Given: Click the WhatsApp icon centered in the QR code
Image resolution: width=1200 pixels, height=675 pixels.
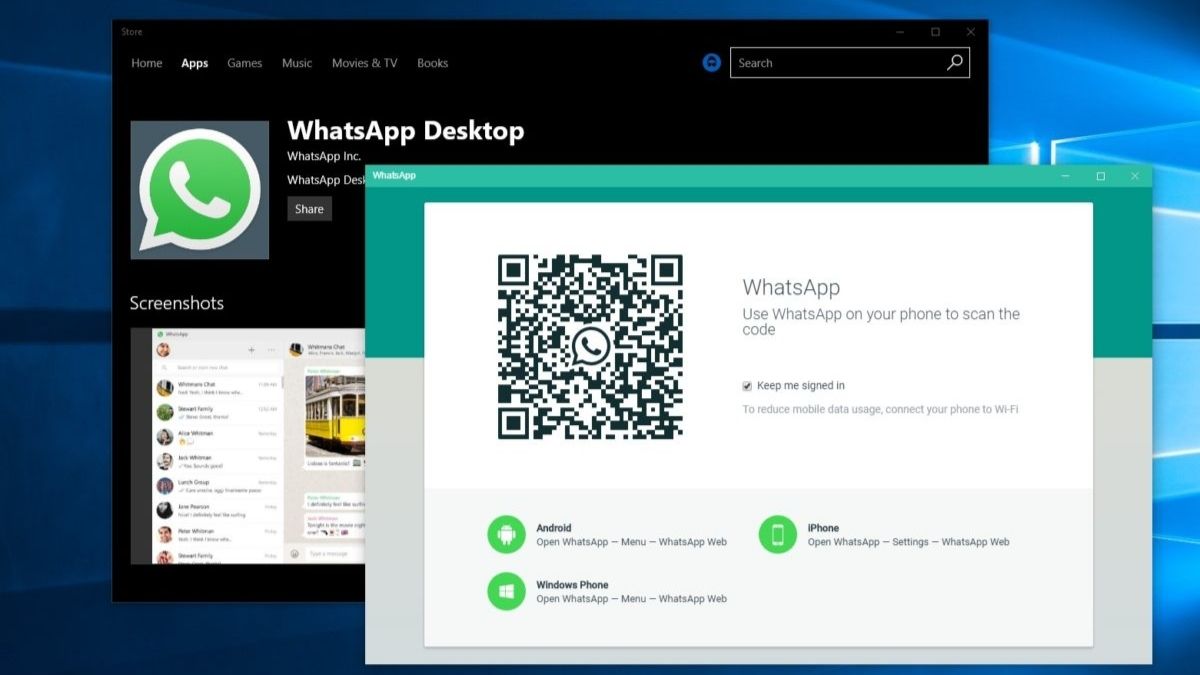Looking at the screenshot, I should [x=590, y=346].
